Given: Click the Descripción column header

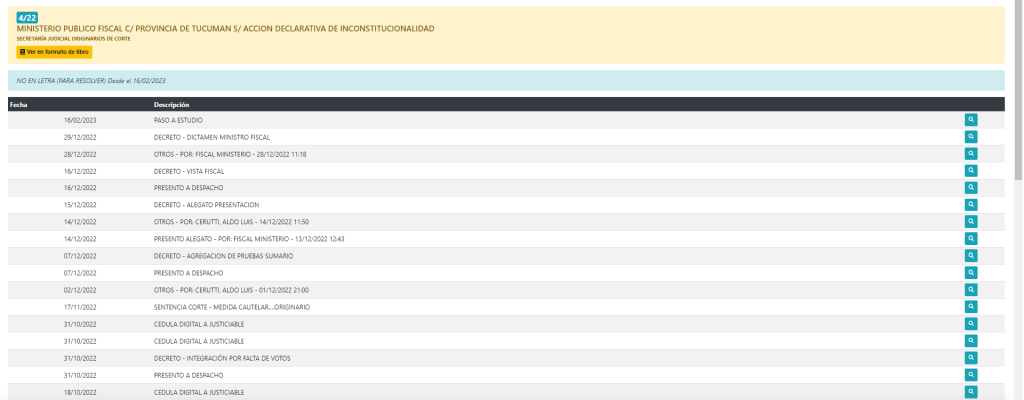Looking at the screenshot, I should (172, 104).
